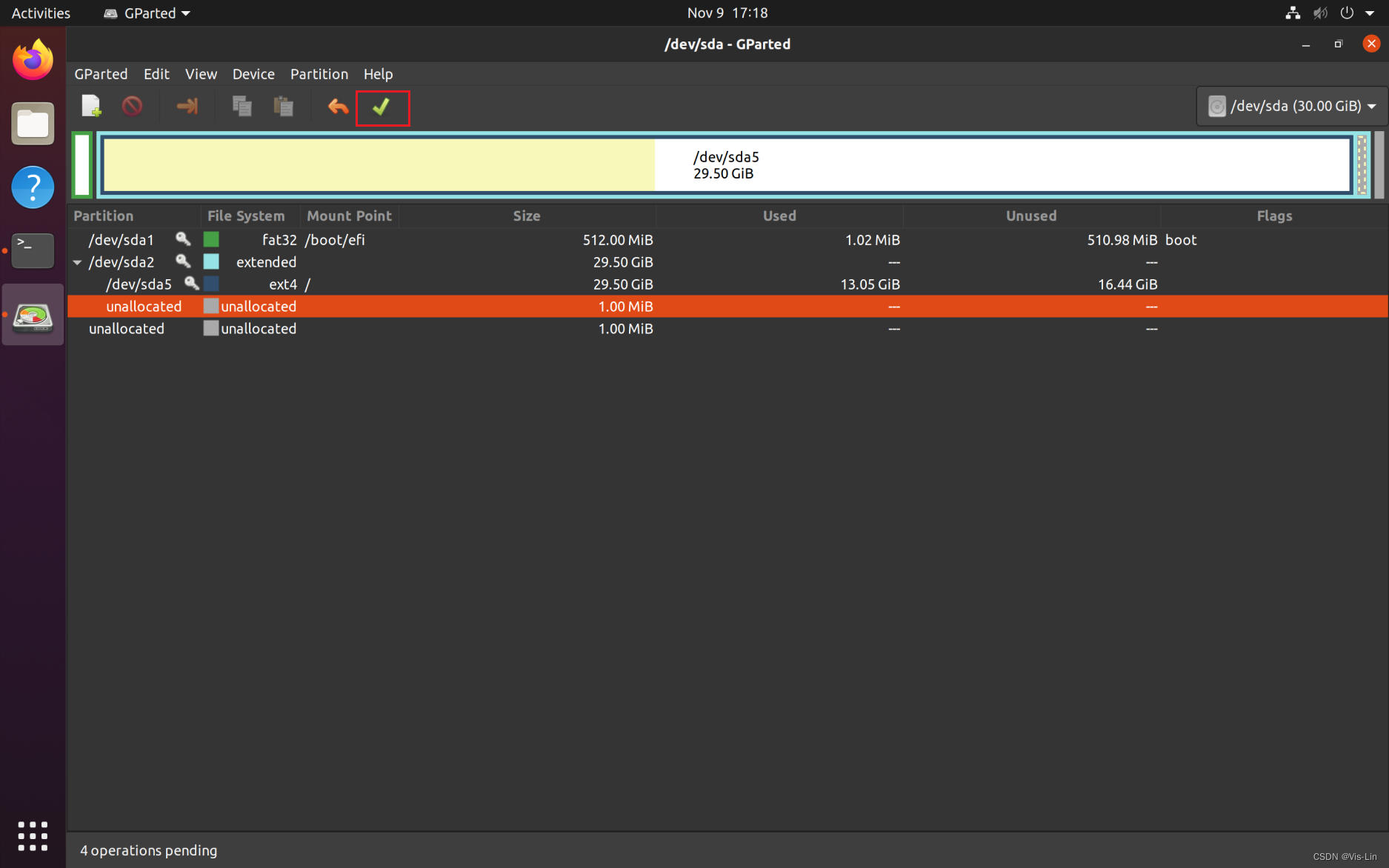Viewport: 1389px width, 868px height.
Task: Open the GParted menu
Action: (x=101, y=74)
